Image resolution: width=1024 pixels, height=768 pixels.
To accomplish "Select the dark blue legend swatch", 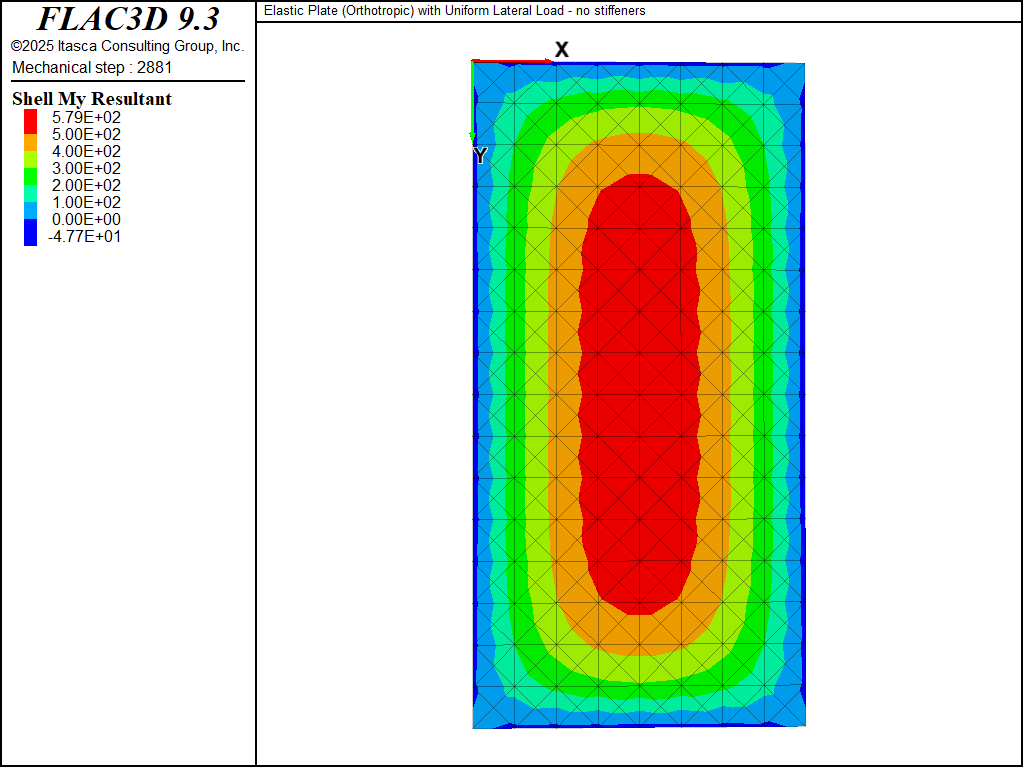I will [30, 234].
